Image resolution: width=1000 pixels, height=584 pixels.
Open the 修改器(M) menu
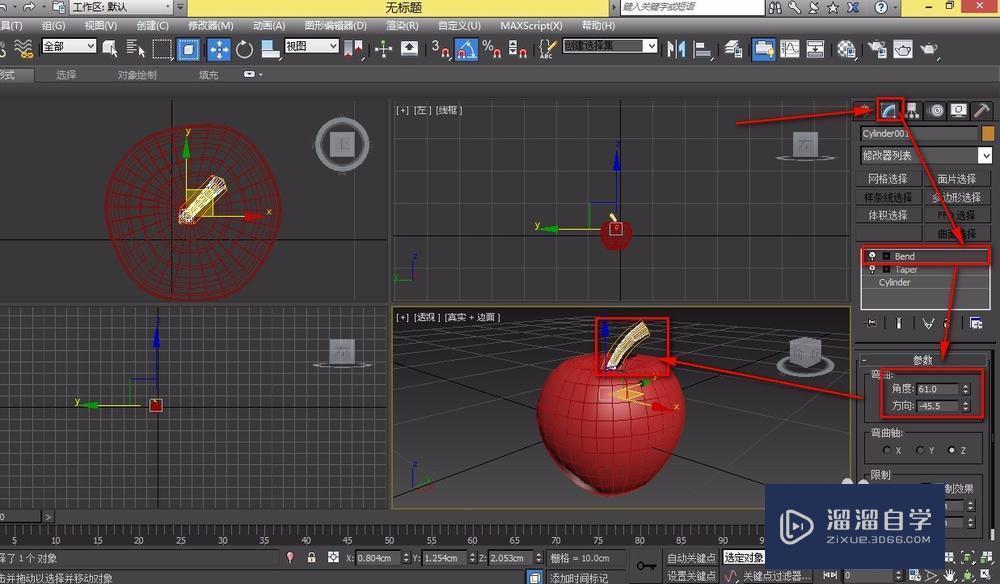click(210, 25)
